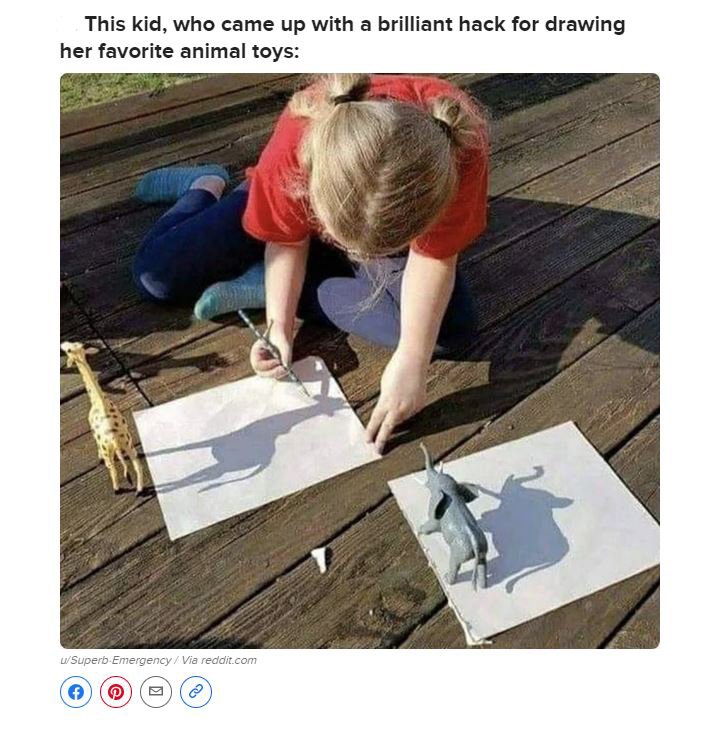Pin this image to Pinterest
This screenshot has width=708, height=742.
116,692
